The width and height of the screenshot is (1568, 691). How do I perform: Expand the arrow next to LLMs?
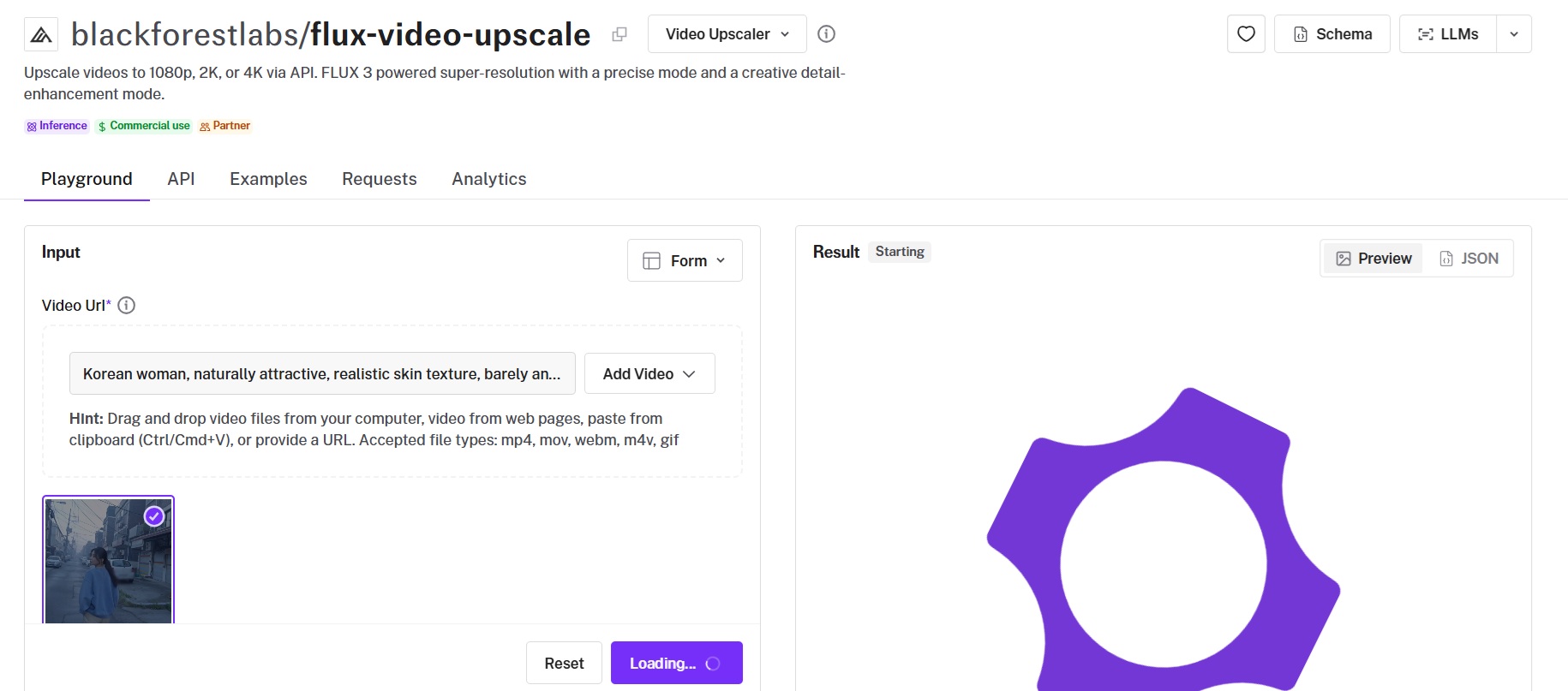1514,34
